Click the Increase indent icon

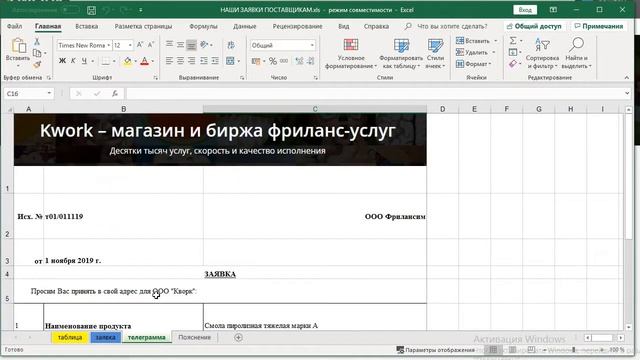click(x=215, y=61)
